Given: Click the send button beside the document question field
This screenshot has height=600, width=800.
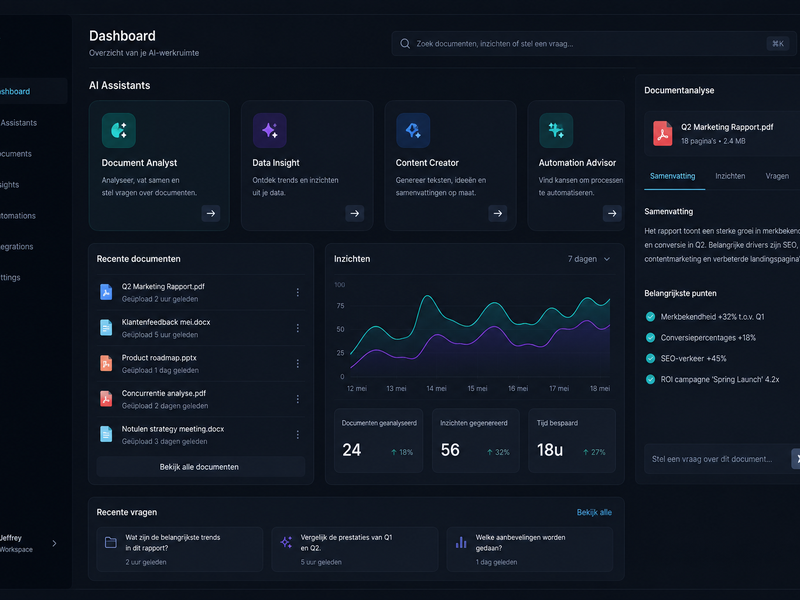Looking at the screenshot, I should (795, 459).
